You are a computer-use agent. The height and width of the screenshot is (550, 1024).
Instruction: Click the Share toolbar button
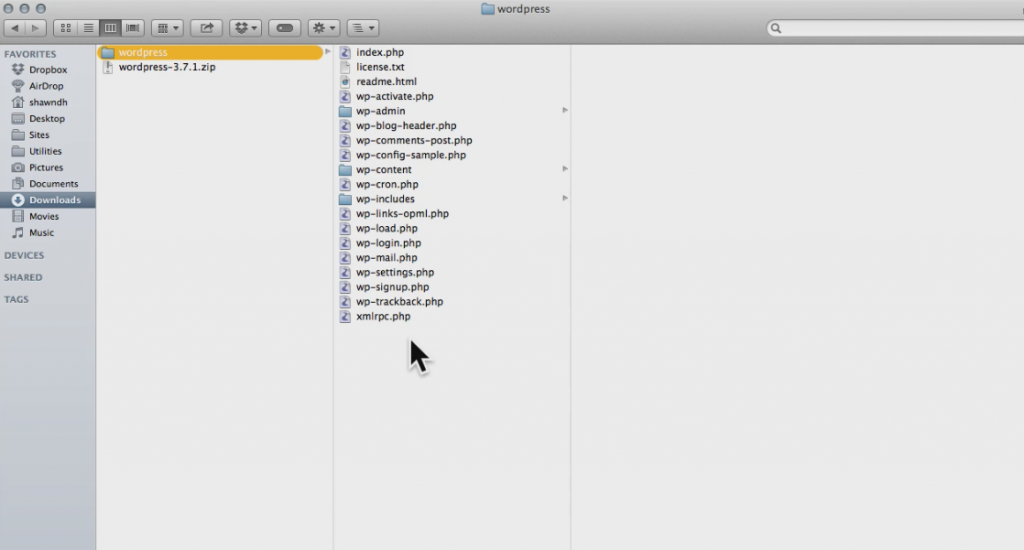point(206,28)
